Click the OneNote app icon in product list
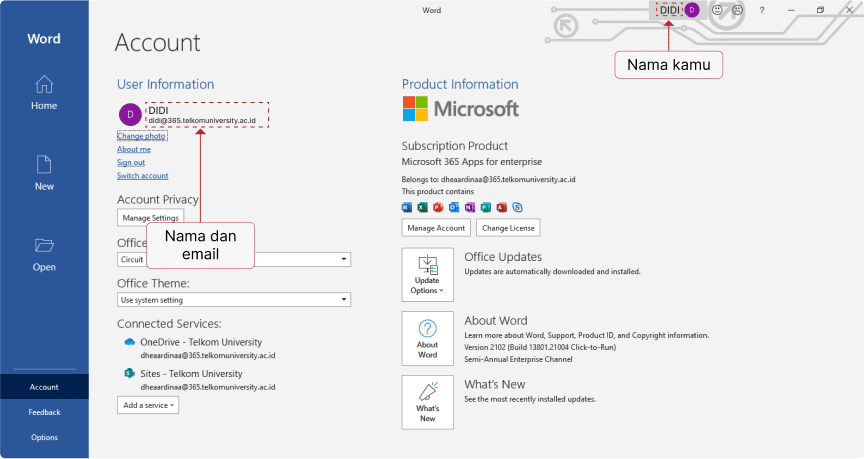 pos(469,207)
